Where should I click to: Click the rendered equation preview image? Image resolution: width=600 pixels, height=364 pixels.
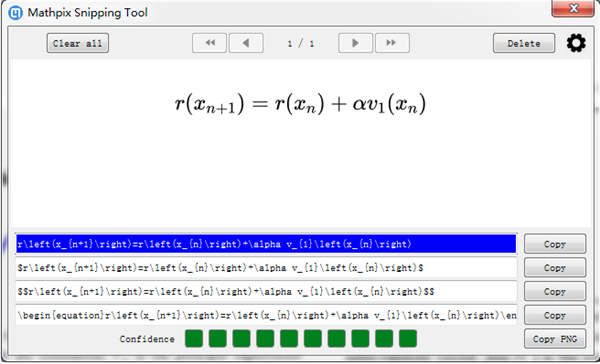300,104
